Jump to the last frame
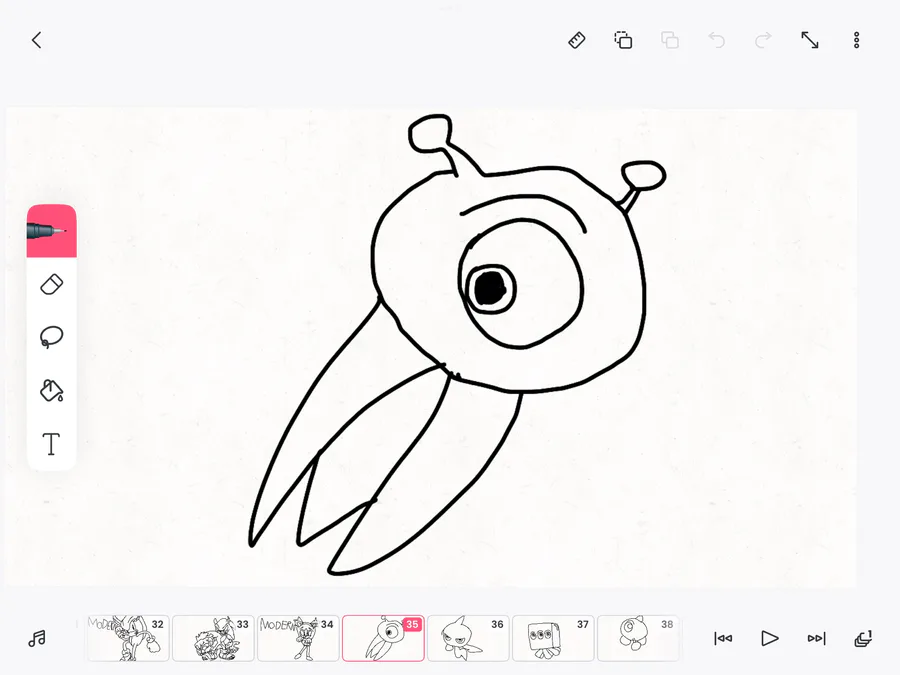Viewport: 900px width, 675px height. coord(816,638)
